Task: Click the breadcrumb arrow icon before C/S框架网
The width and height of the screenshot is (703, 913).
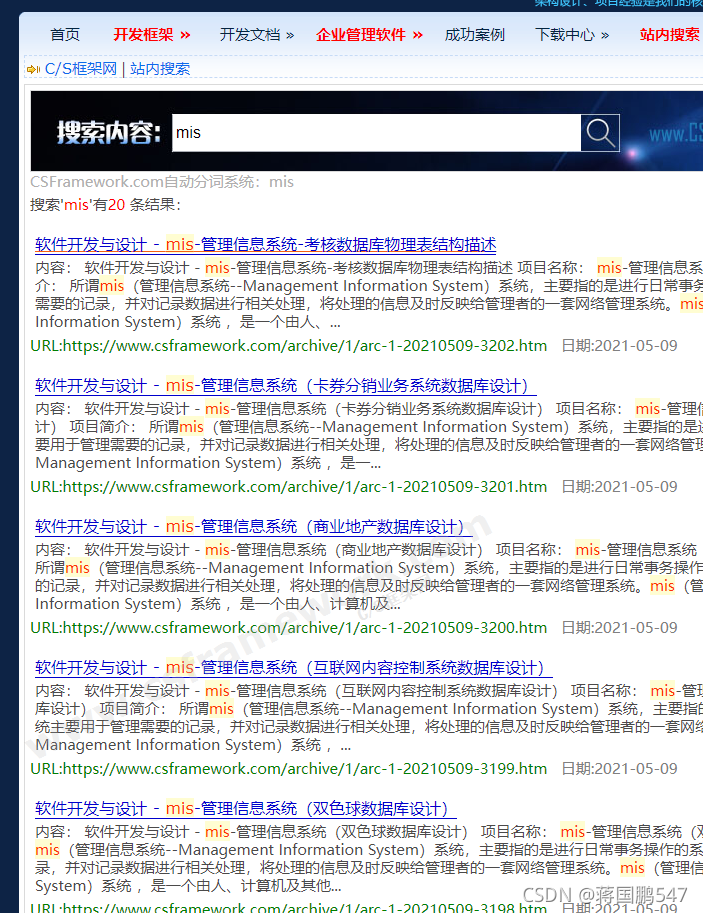Action: pyautogui.click(x=33, y=69)
